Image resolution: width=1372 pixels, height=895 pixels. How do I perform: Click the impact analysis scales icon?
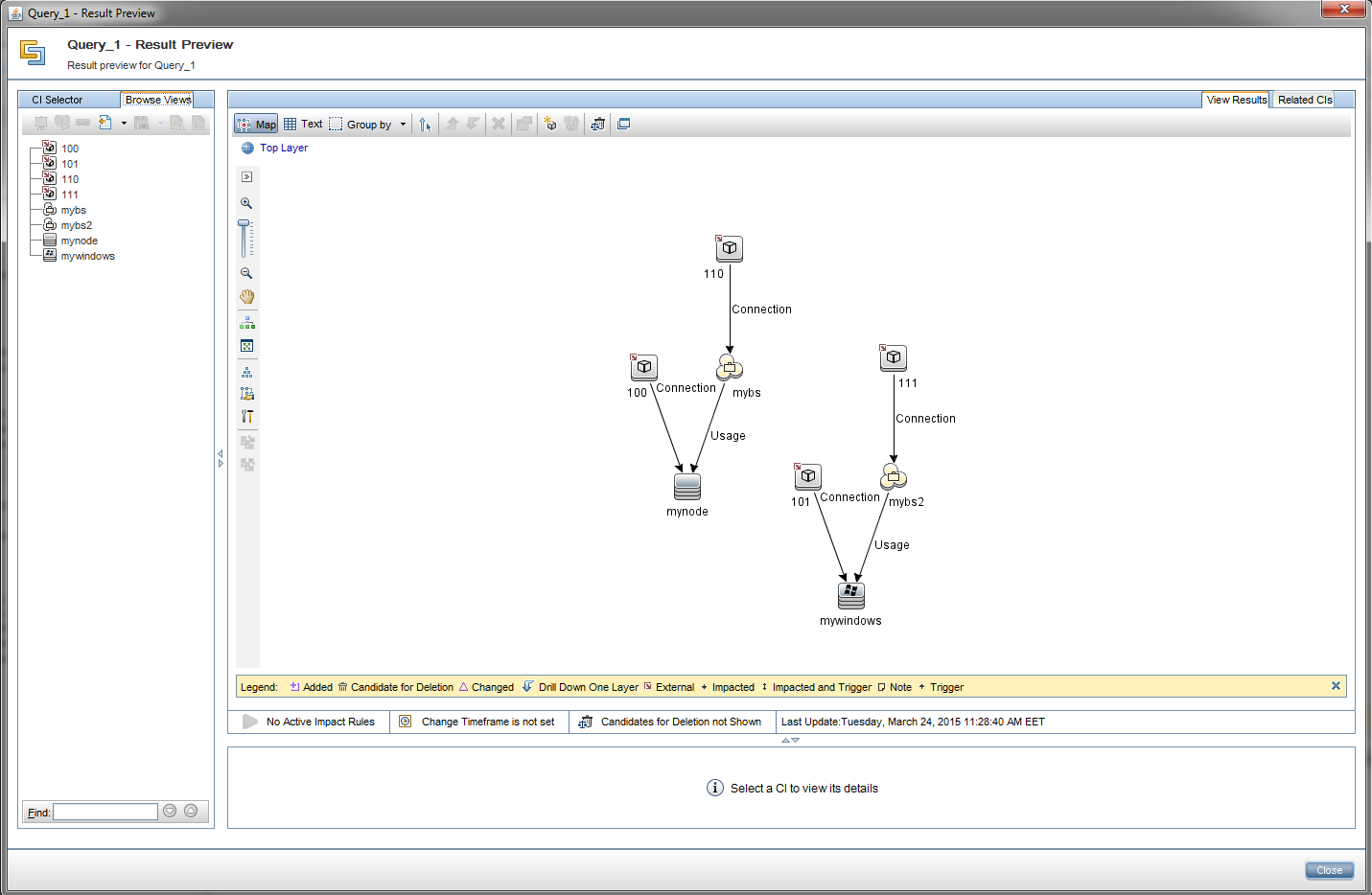coord(597,124)
